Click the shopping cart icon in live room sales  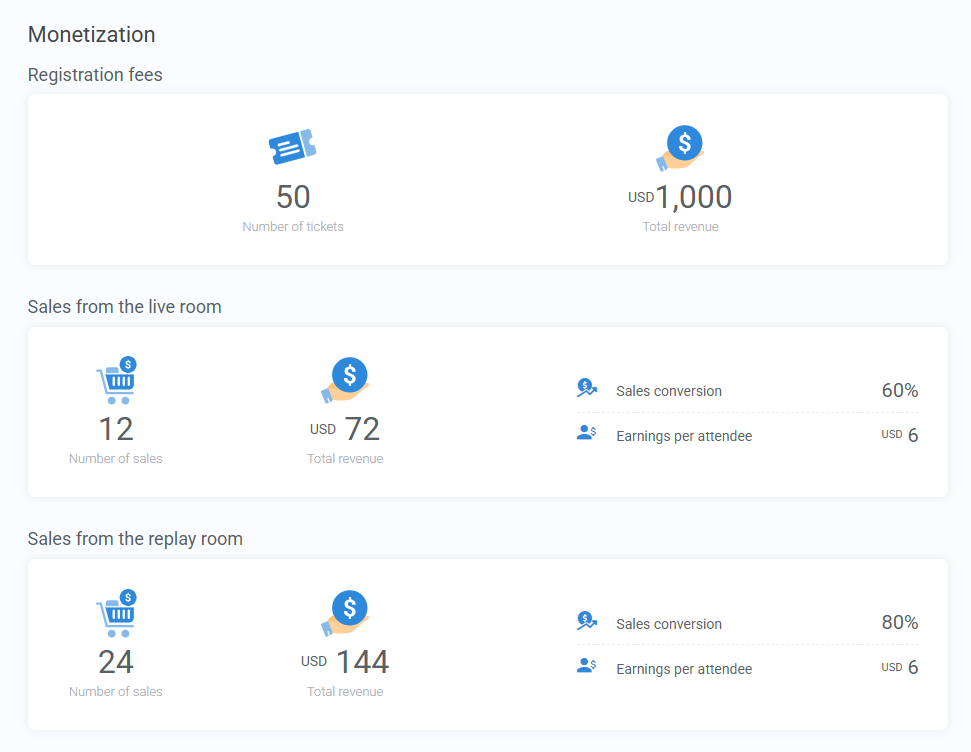pyautogui.click(x=116, y=378)
